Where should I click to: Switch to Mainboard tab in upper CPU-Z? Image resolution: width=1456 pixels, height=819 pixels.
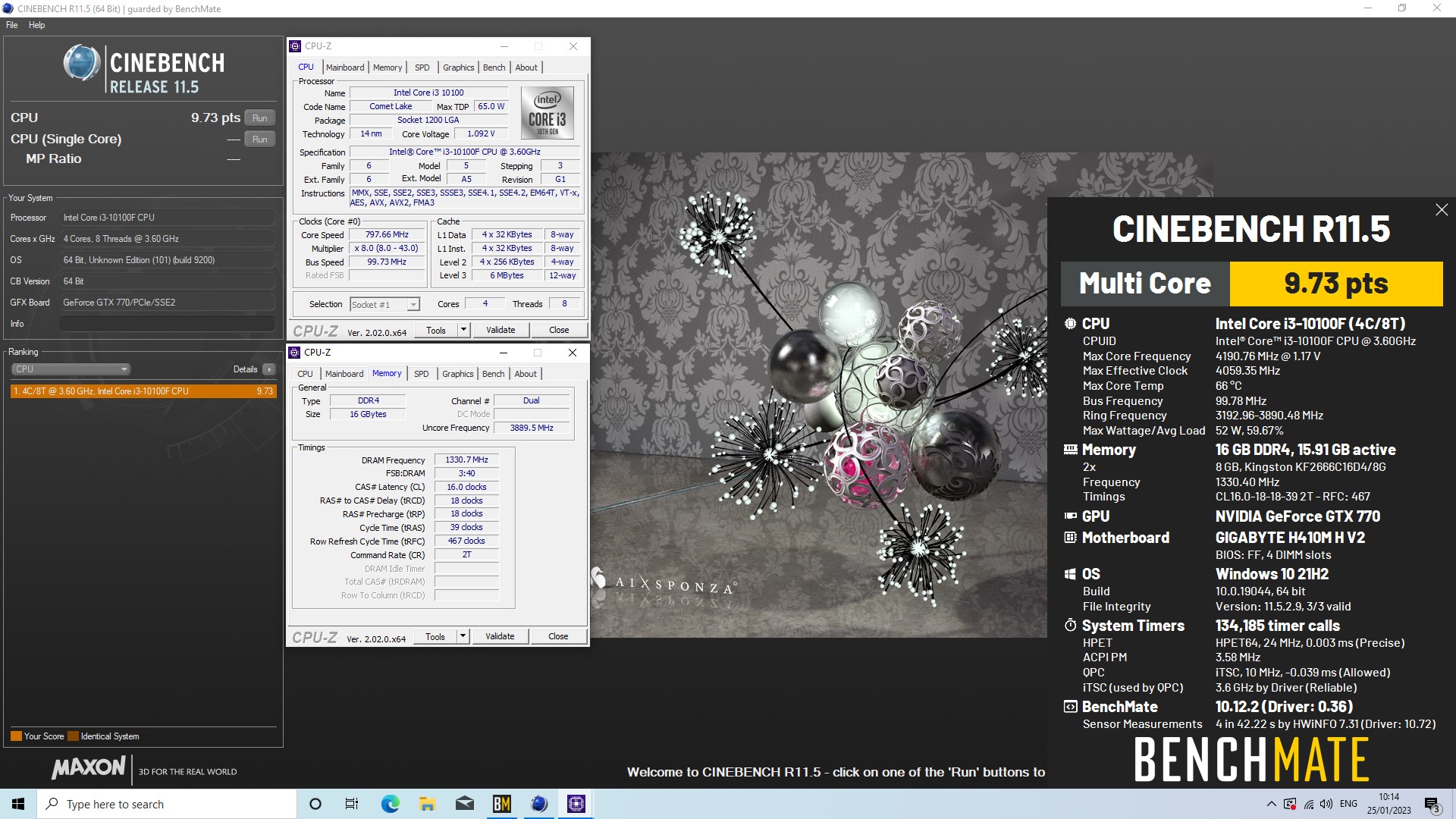click(345, 67)
